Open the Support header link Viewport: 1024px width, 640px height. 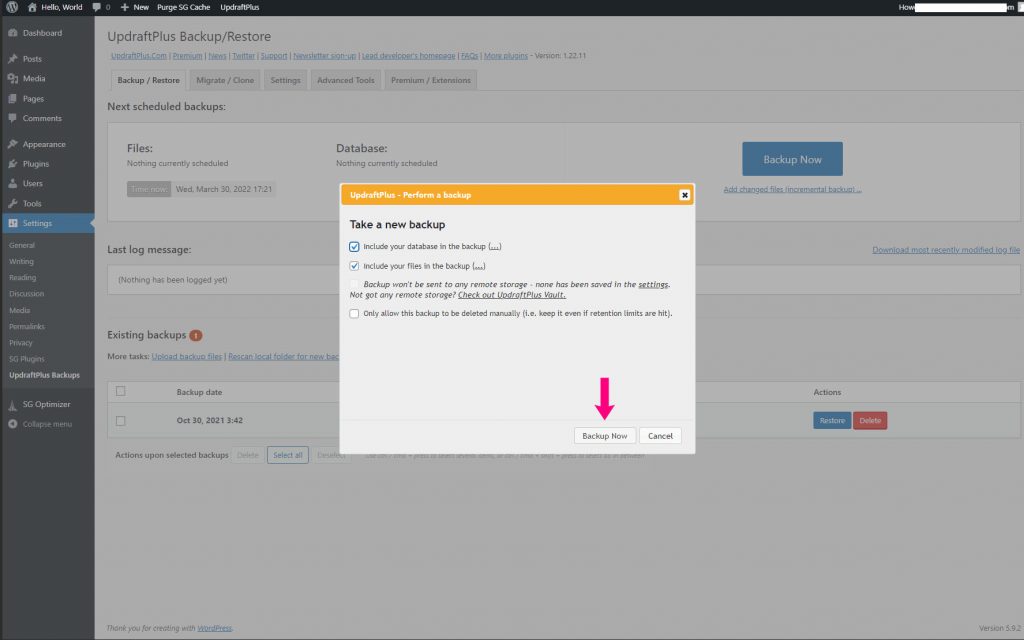274,56
